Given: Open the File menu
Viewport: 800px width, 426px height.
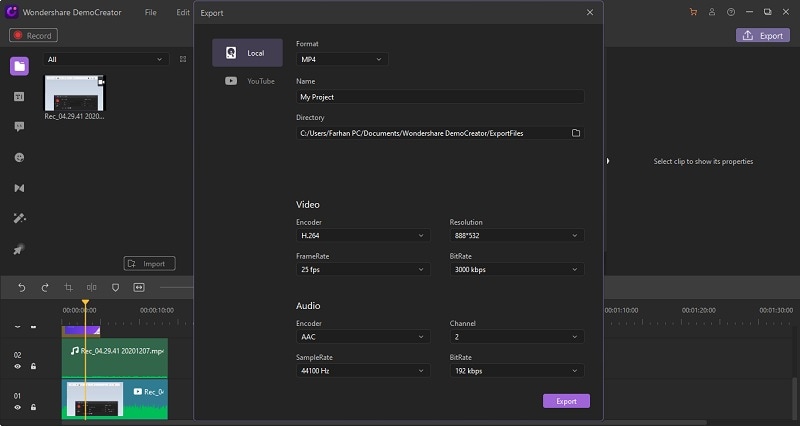Looking at the screenshot, I should pos(150,12).
